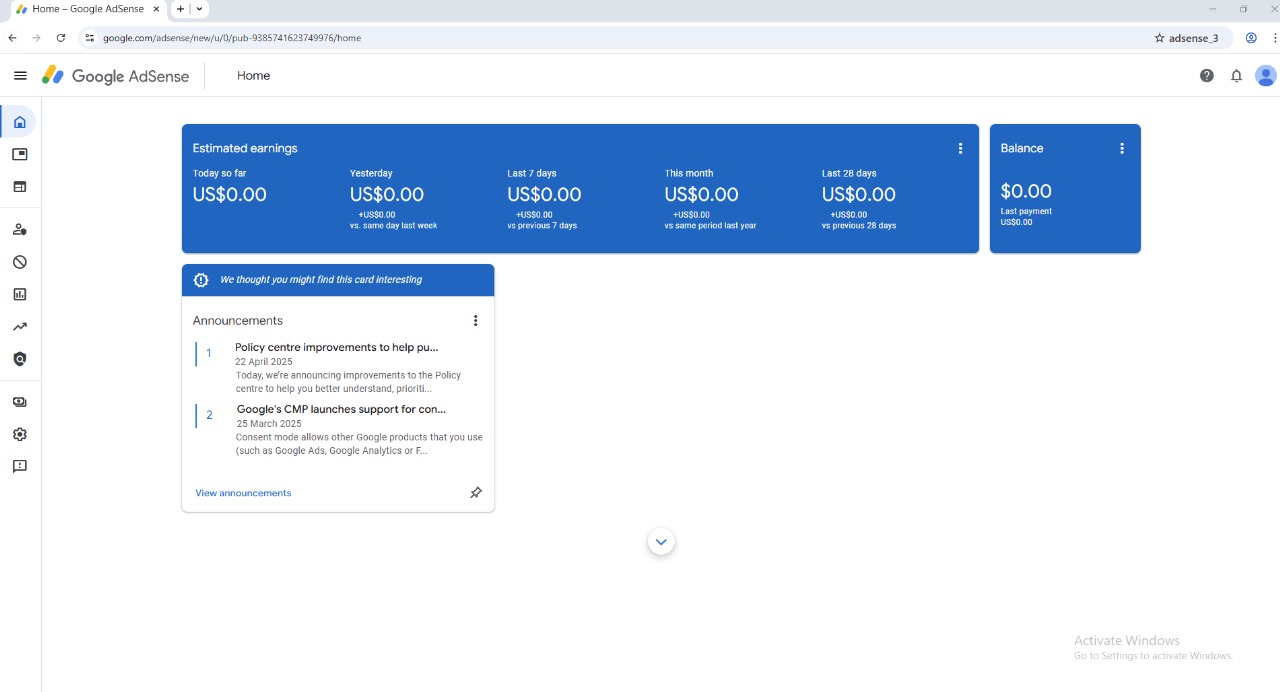Open the Google account avatar

1265,76
